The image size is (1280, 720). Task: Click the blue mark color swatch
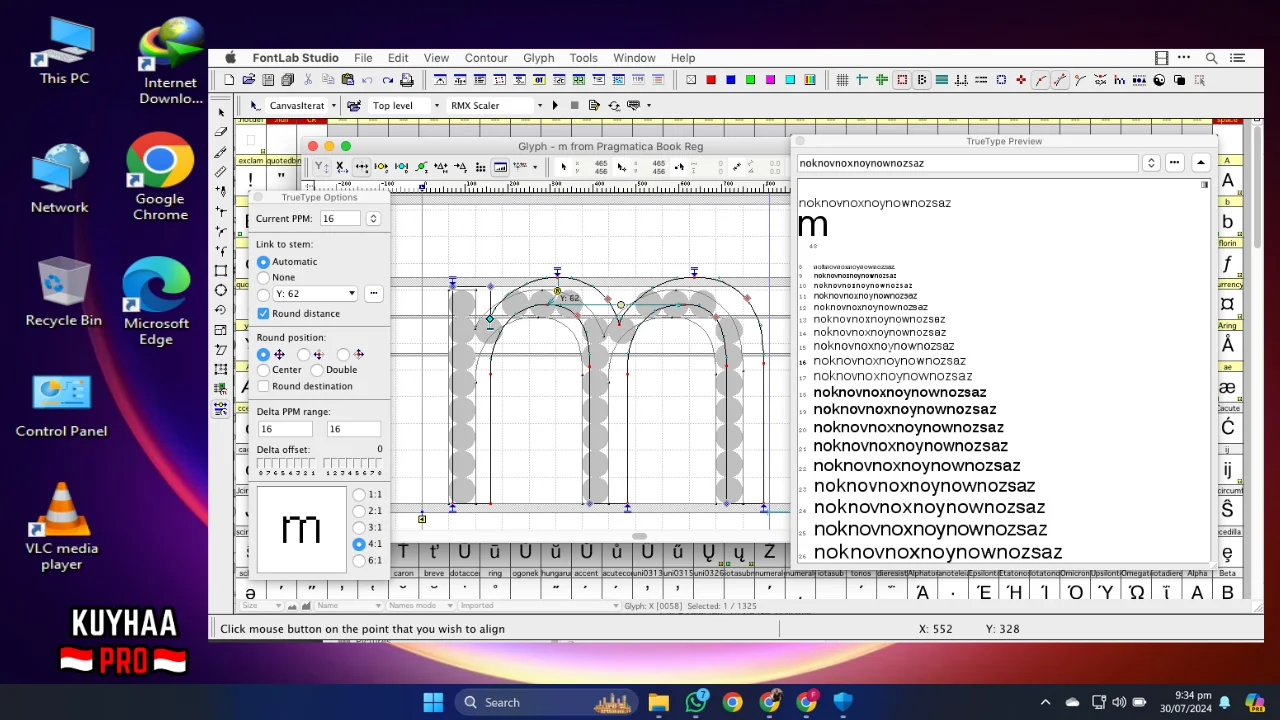[731, 80]
